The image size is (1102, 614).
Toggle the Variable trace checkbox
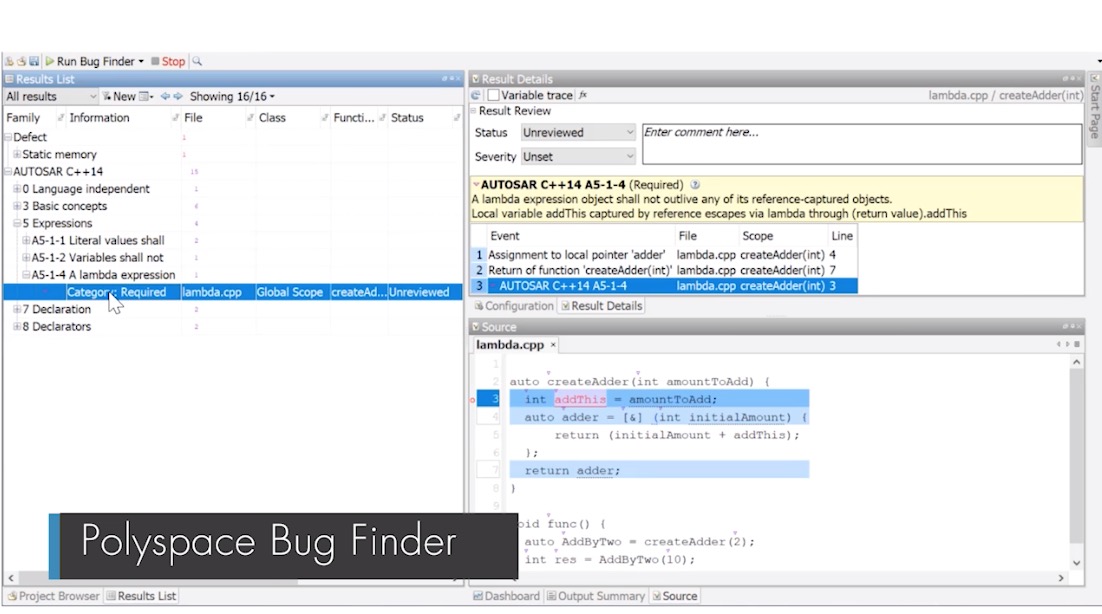tap(493, 95)
